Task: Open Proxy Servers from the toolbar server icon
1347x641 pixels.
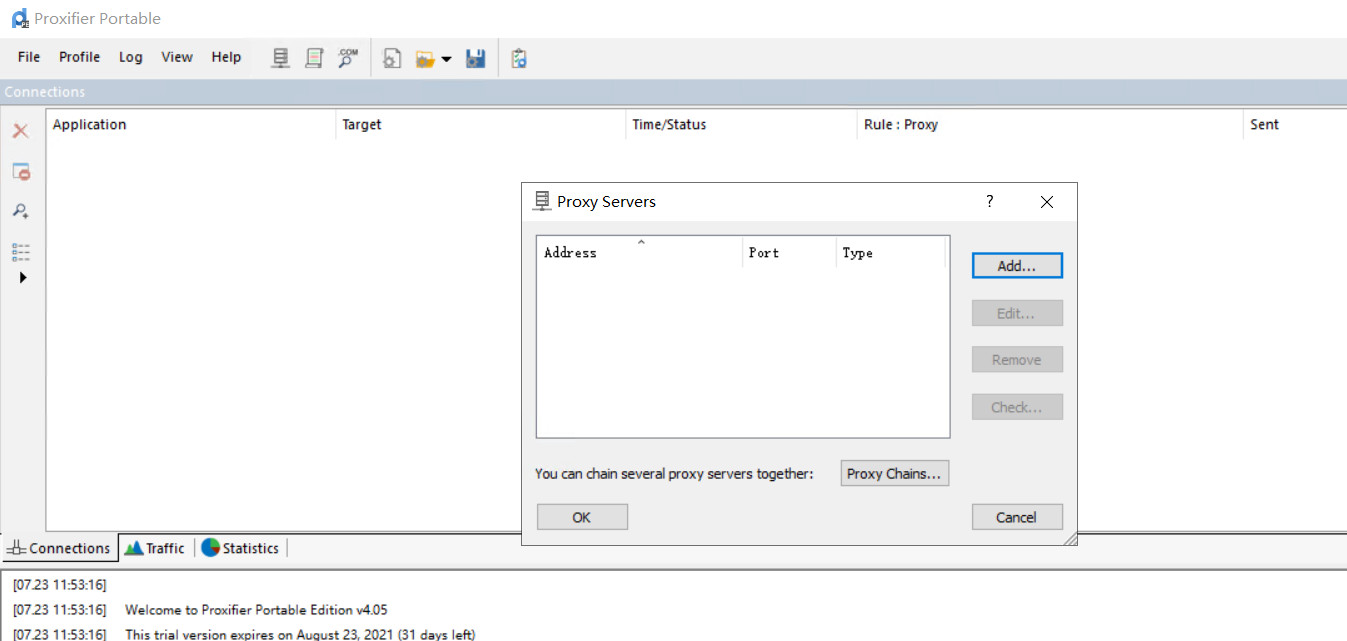Action: (x=281, y=59)
